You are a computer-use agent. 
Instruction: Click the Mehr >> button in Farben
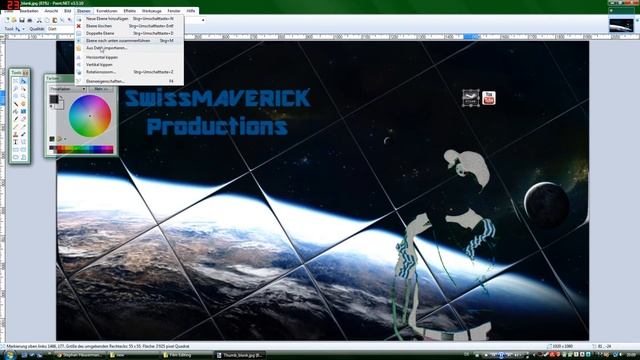[101, 89]
